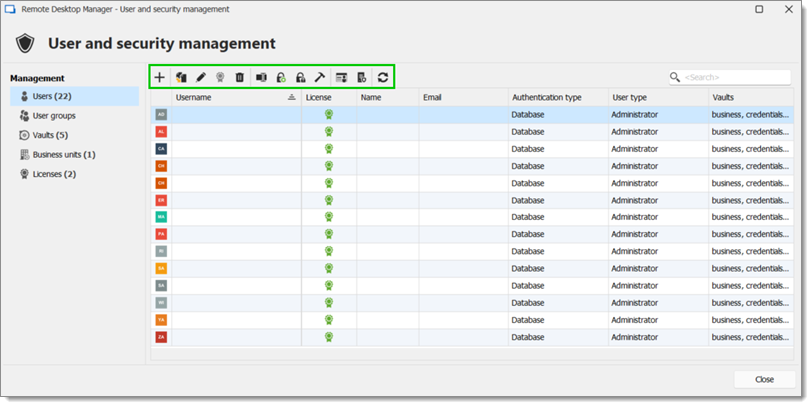This screenshot has height=407, width=812.
Task: Click the hammer tool icon
Action: [320, 77]
